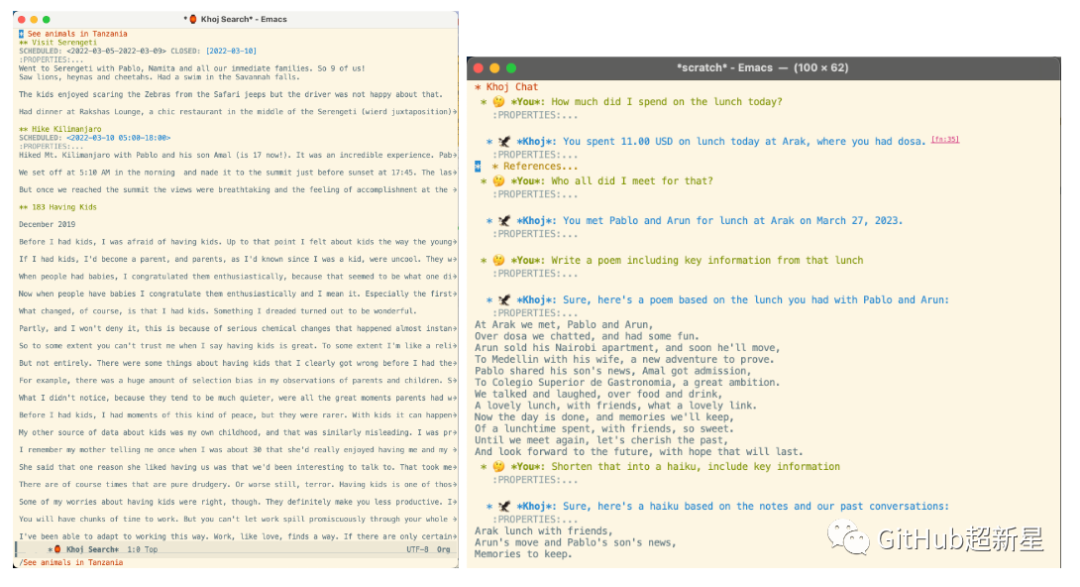Click the thinking emoji beside 'Who all did I meet'
The width and height of the screenshot is (1080, 587).
[499, 181]
